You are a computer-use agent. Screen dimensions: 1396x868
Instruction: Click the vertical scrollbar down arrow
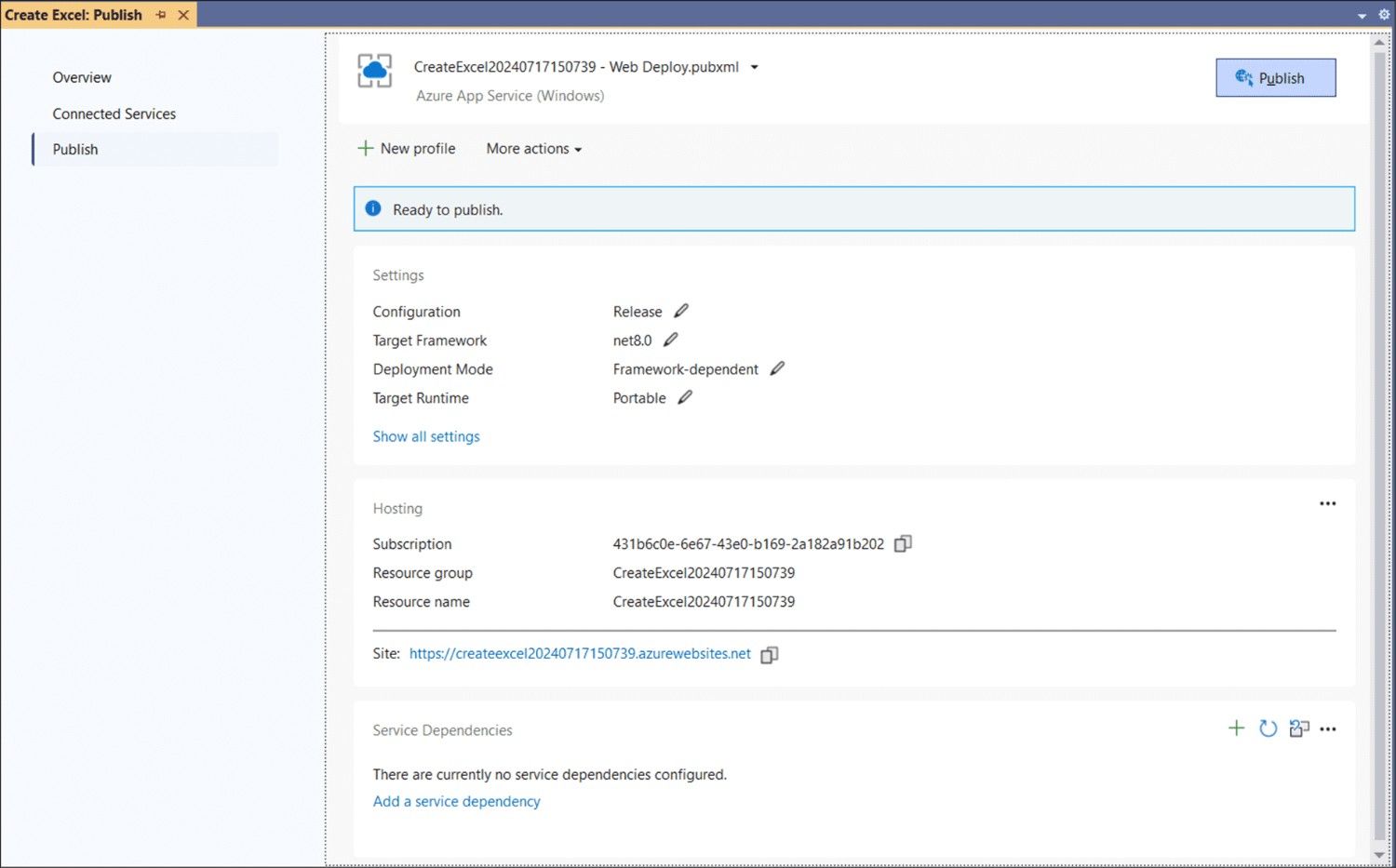[x=1379, y=855]
